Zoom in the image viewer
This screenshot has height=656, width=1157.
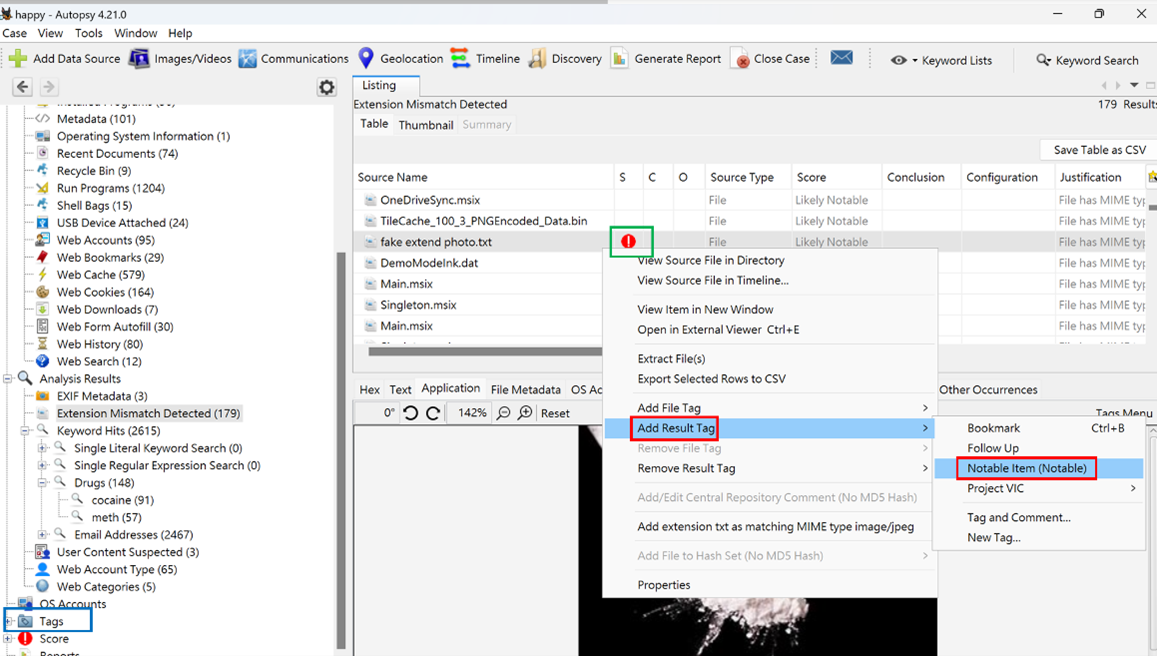(525, 413)
